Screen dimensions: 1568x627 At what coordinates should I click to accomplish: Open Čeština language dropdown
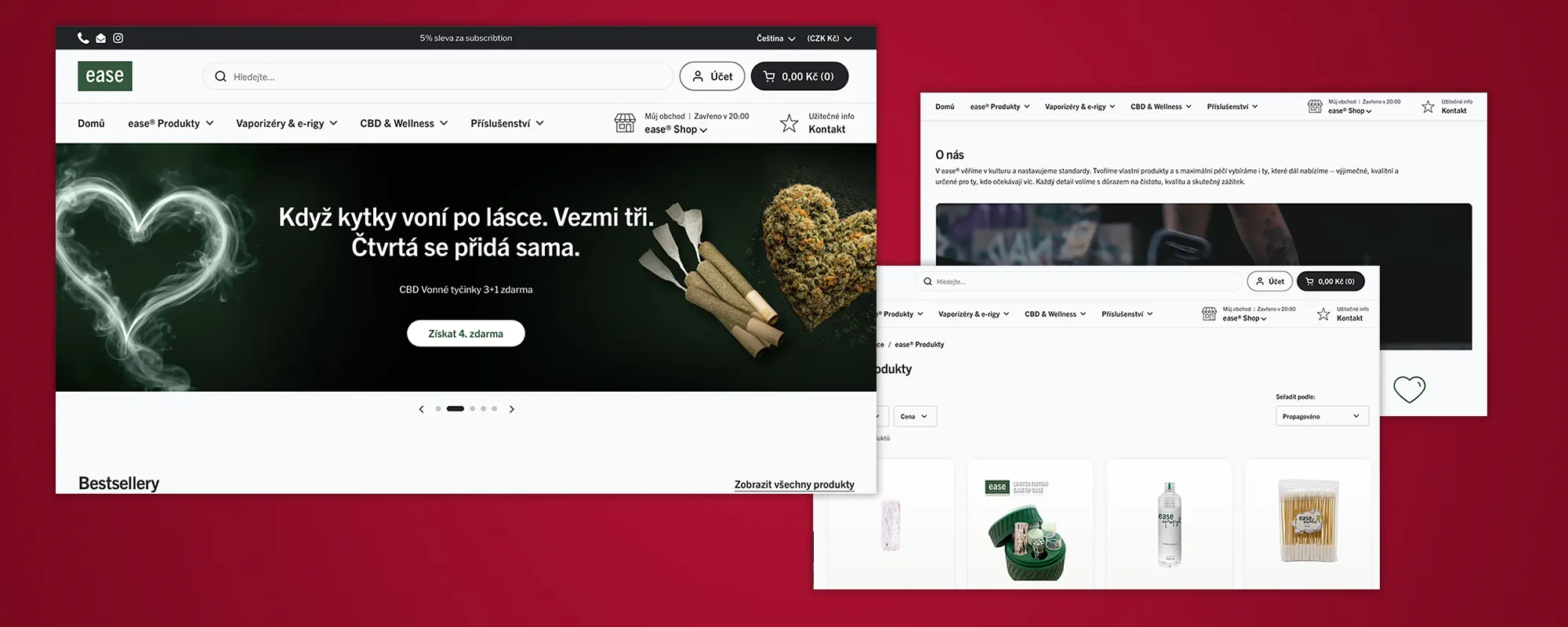(776, 38)
